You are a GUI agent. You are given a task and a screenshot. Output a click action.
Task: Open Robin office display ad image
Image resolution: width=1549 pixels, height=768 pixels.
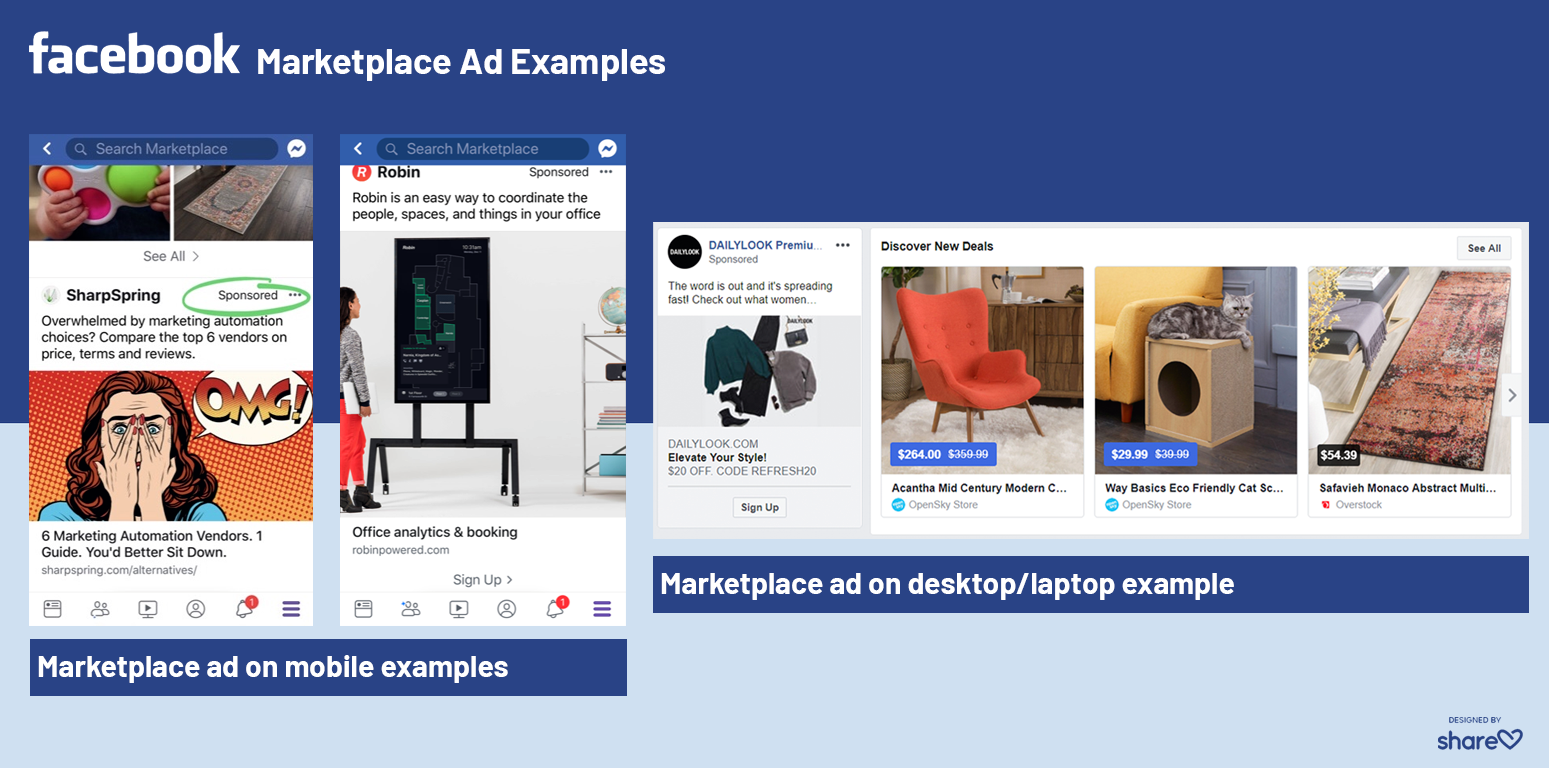pyautogui.click(x=483, y=374)
